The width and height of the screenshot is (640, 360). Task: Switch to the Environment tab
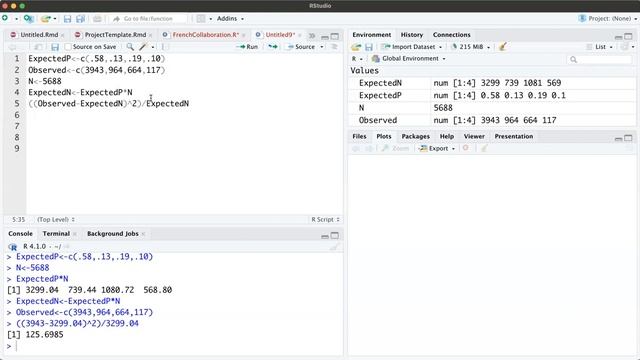click(x=371, y=35)
